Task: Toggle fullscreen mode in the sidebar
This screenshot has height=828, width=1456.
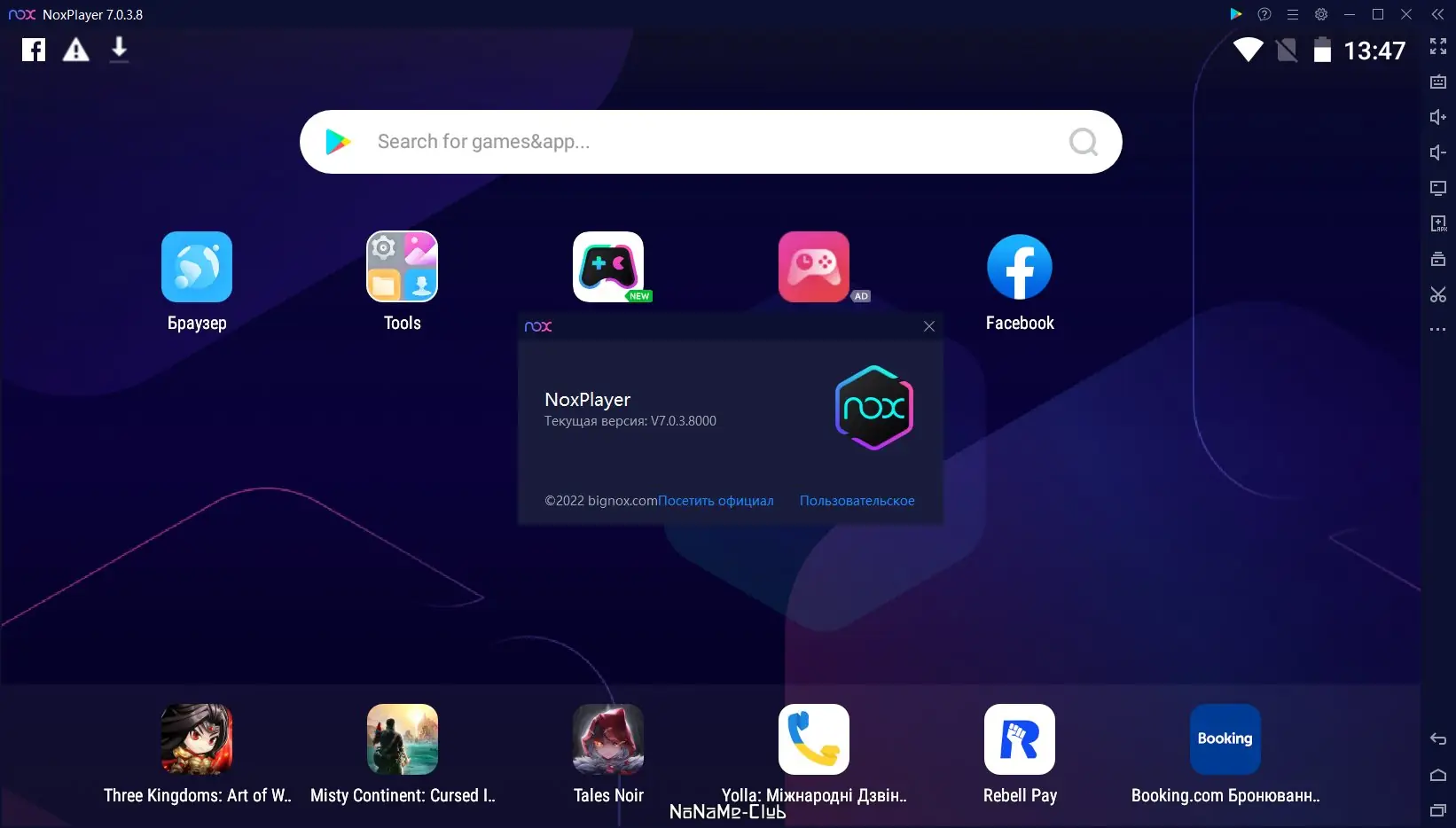Action: 1438,46
